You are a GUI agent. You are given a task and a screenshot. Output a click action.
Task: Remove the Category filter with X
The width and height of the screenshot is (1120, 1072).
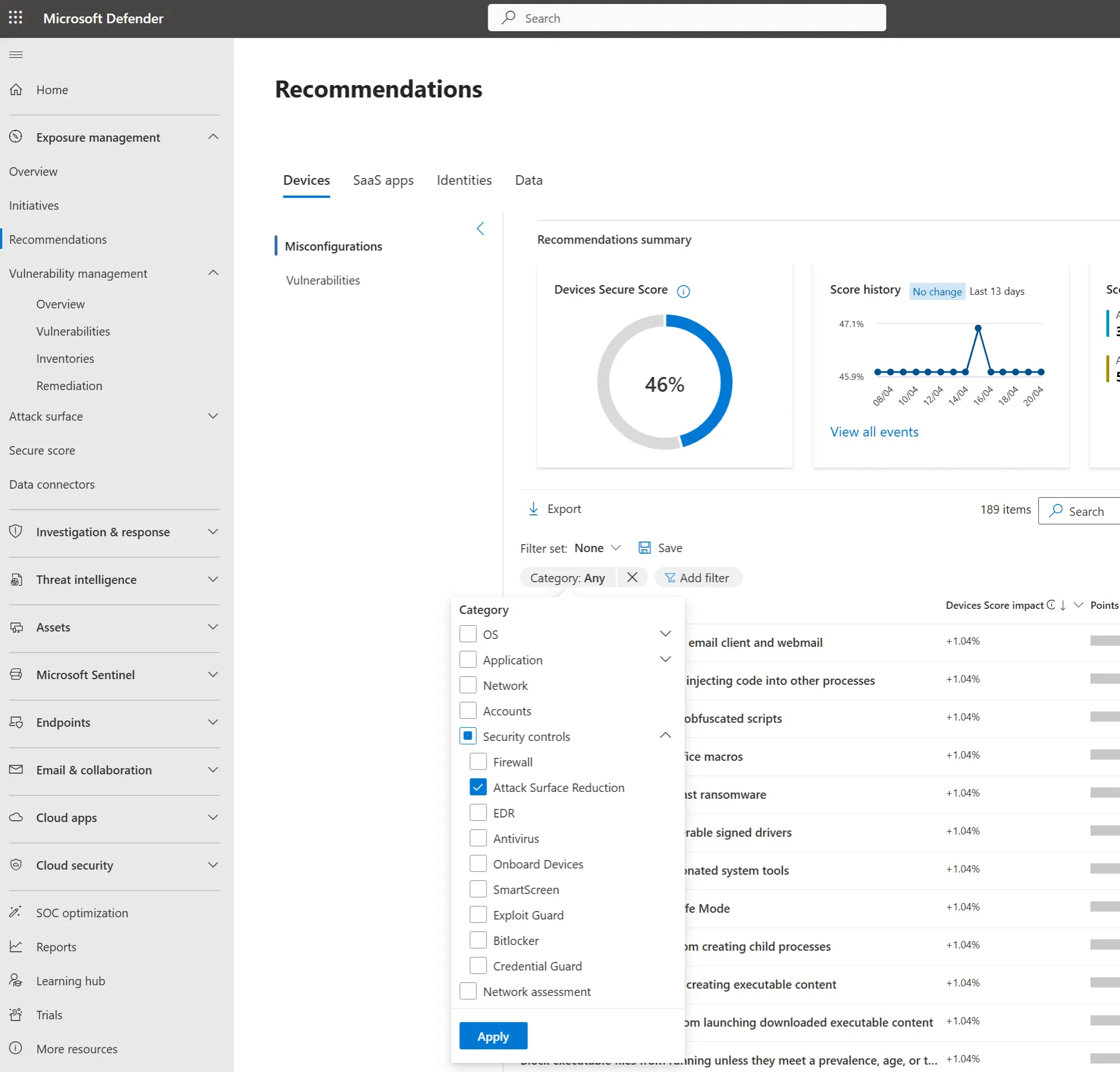click(x=632, y=578)
